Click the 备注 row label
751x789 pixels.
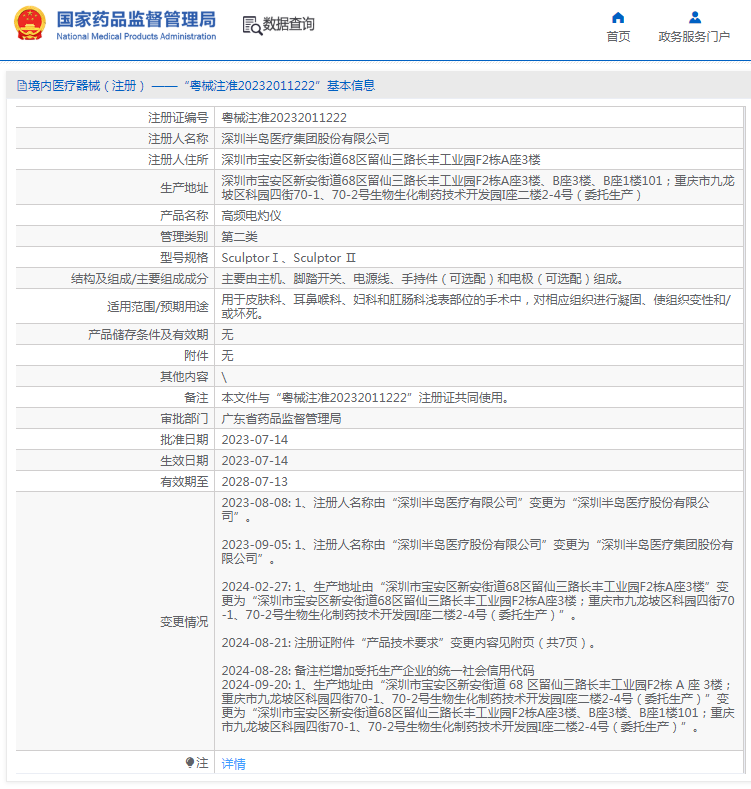tap(196, 398)
